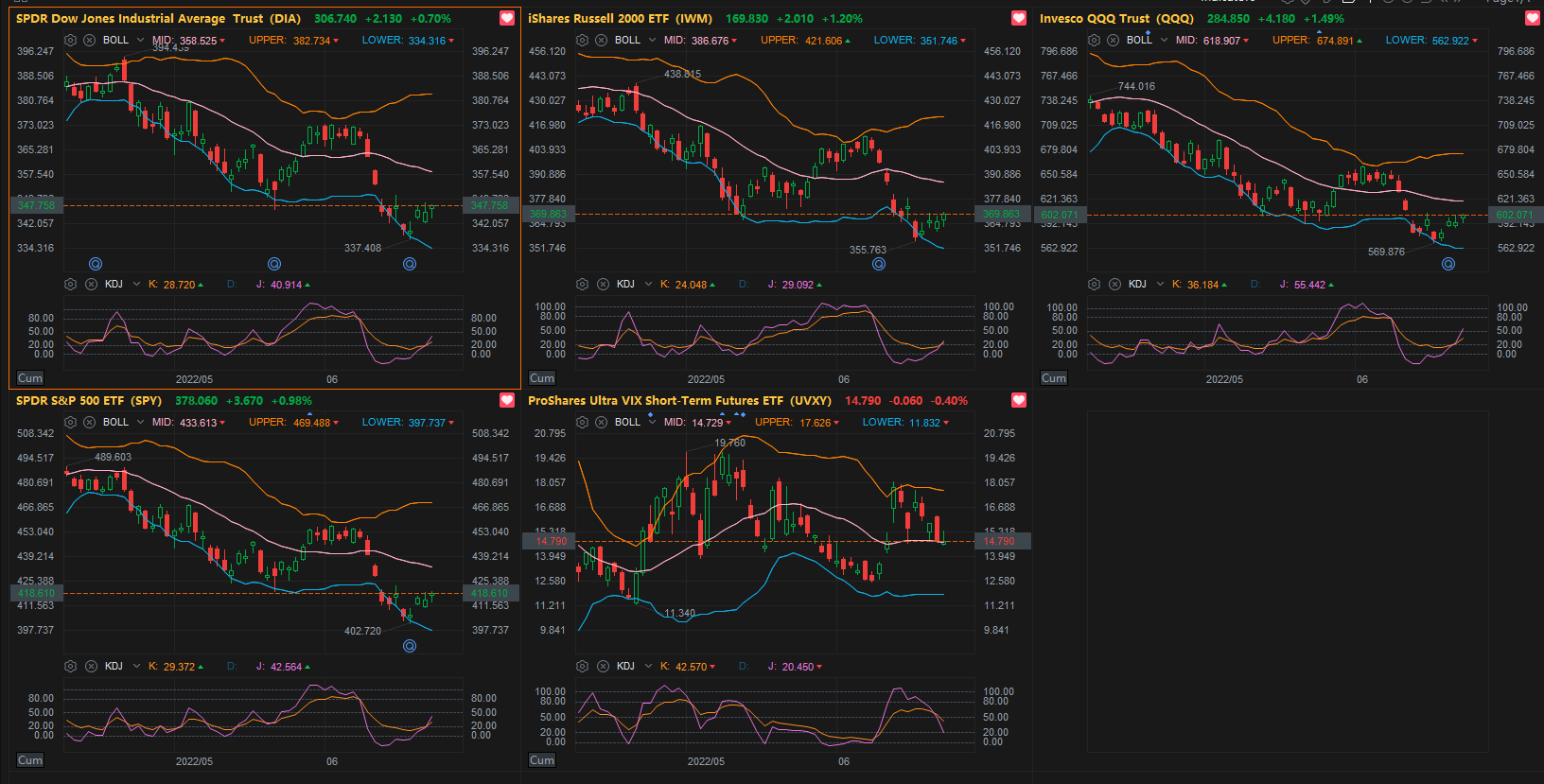The height and width of the screenshot is (784, 1544).
Task: Open BOLL indicator settings gear on DIA chart
Action: point(70,41)
